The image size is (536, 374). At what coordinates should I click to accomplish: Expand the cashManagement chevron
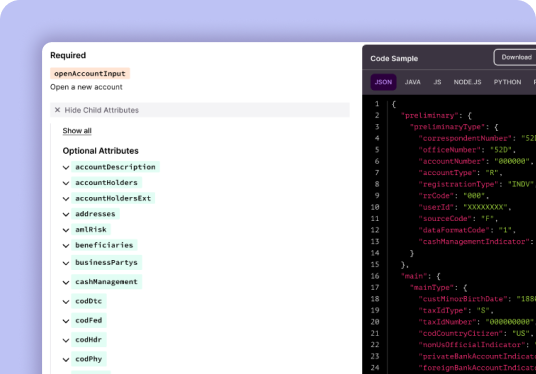tap(66, 282)
